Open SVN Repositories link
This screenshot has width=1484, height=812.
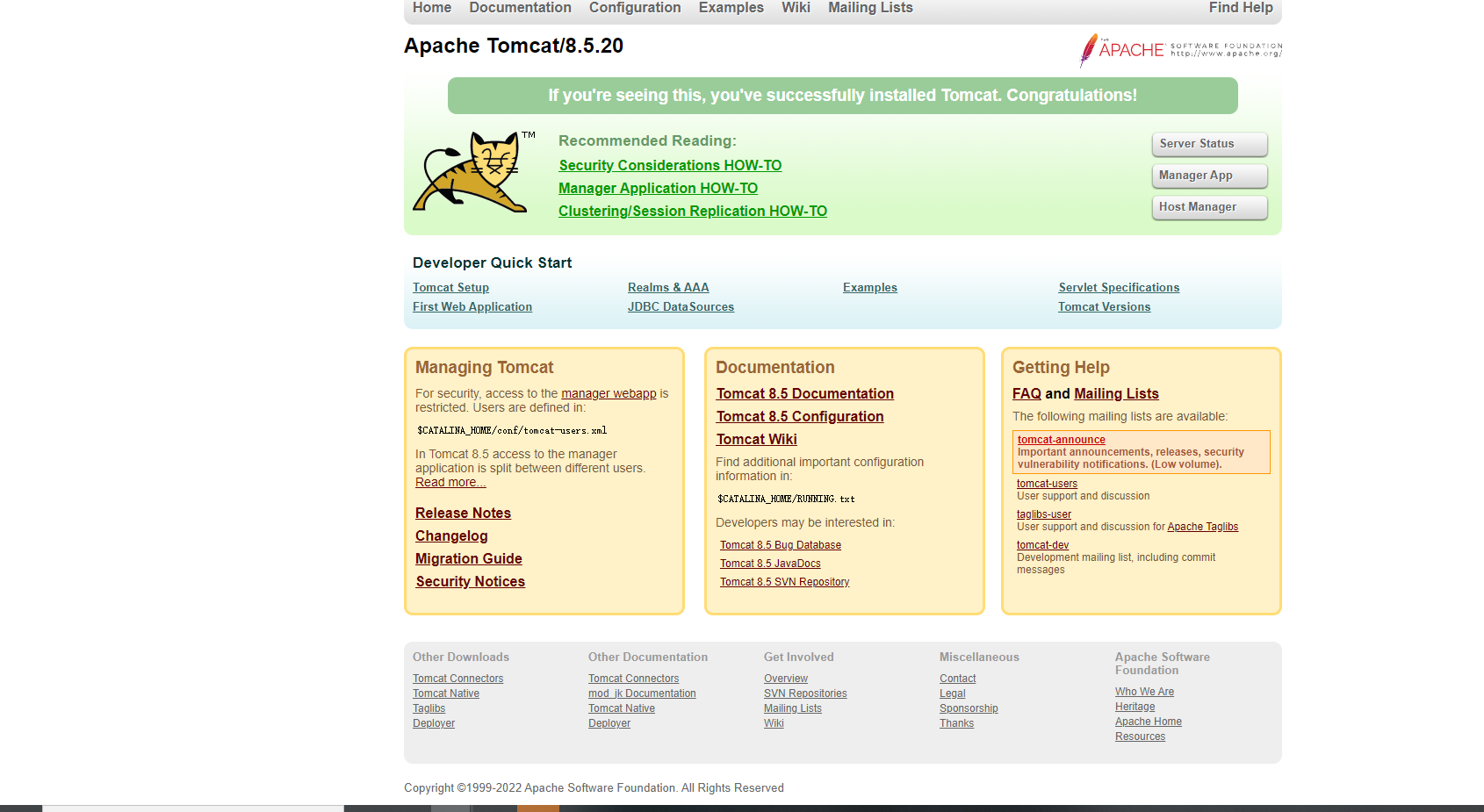click(805, 693)
